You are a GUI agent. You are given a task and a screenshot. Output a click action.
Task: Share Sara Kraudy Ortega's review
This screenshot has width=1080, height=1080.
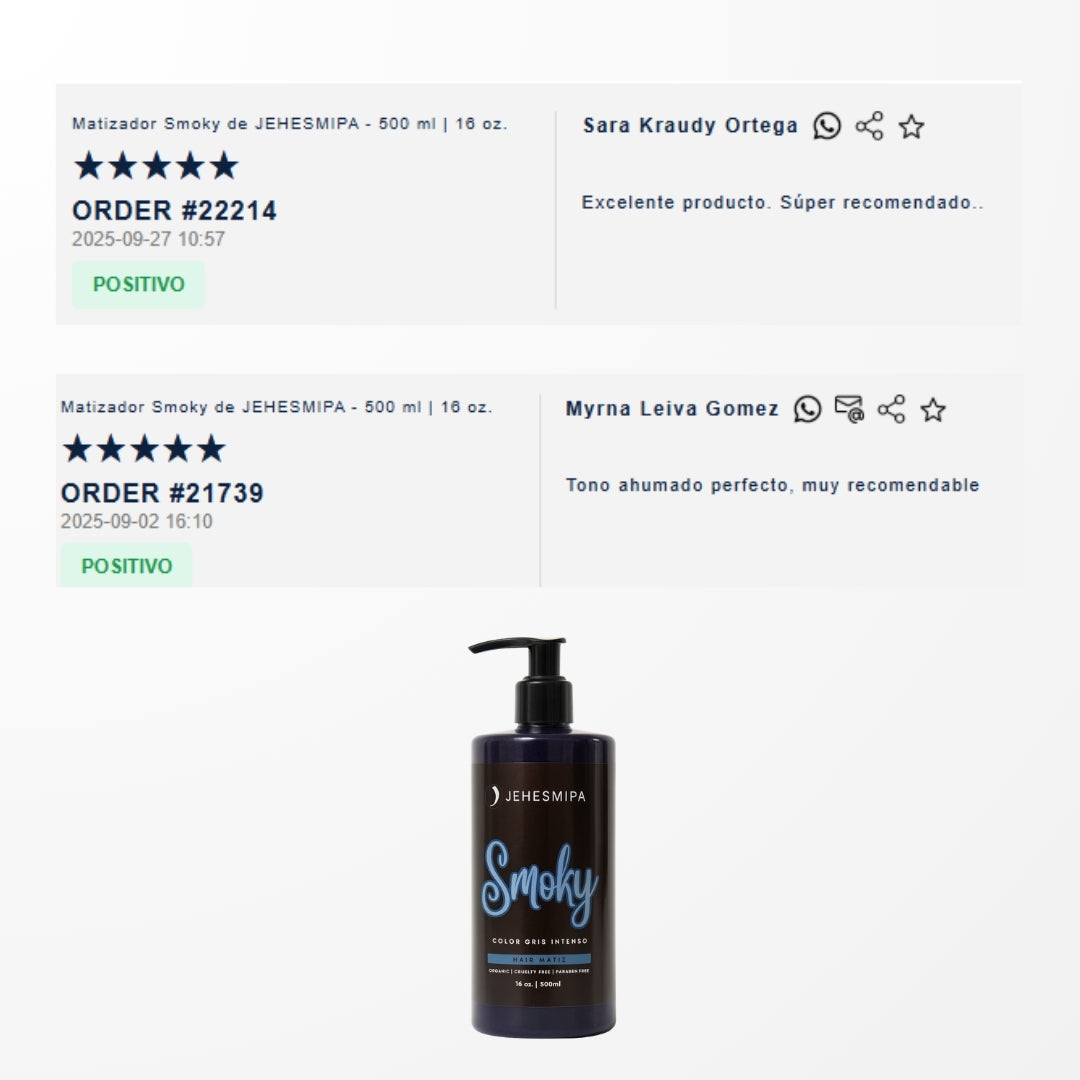pos(869,126)
